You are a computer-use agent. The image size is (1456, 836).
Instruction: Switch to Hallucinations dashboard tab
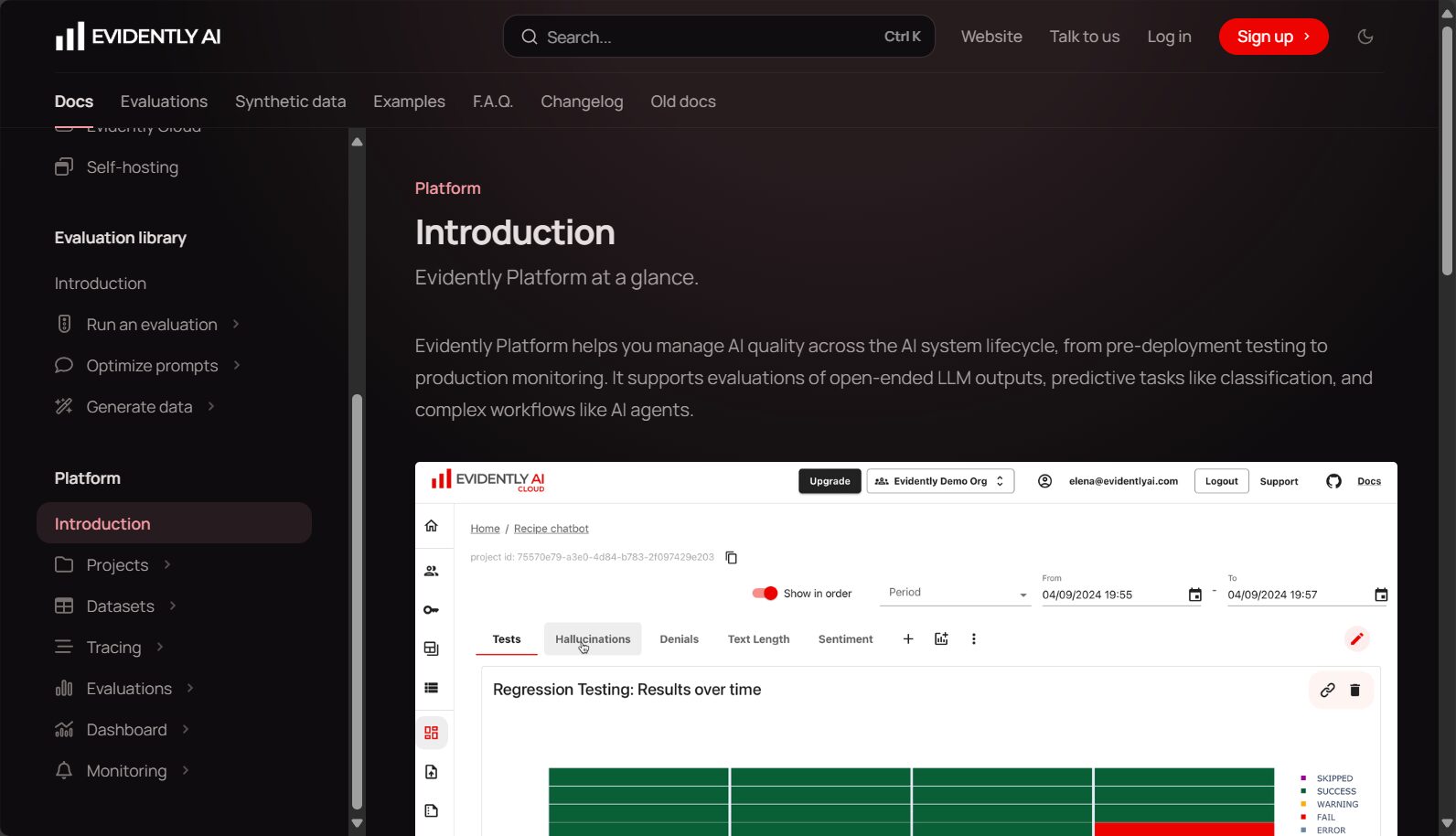pos(593,638)
